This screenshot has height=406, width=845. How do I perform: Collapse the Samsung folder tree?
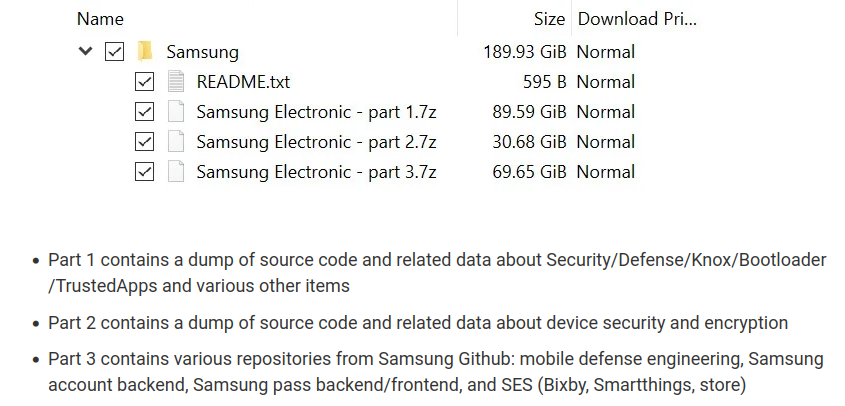(x=85, y=51)
